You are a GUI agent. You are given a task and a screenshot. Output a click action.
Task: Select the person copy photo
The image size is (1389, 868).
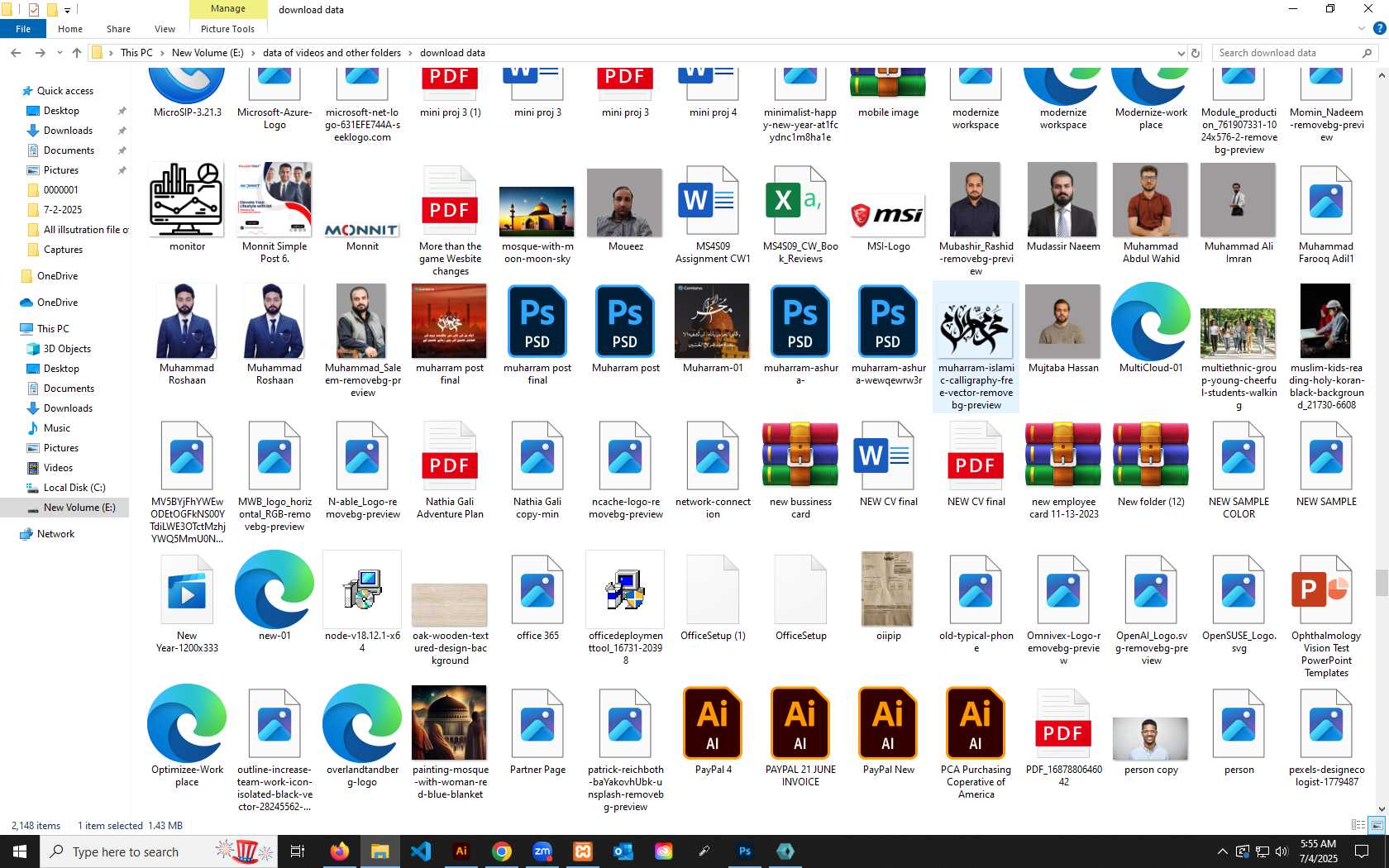(x=1150, y=738)
